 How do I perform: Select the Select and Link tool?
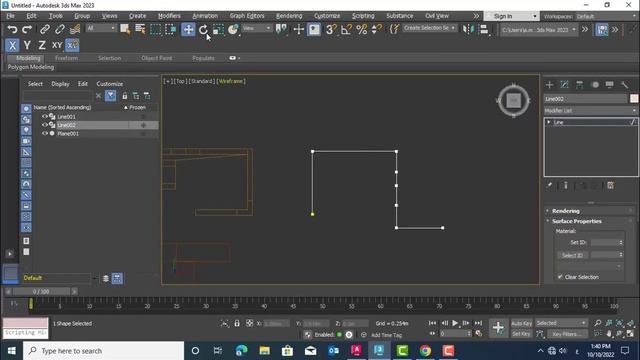tap(45, 29)
